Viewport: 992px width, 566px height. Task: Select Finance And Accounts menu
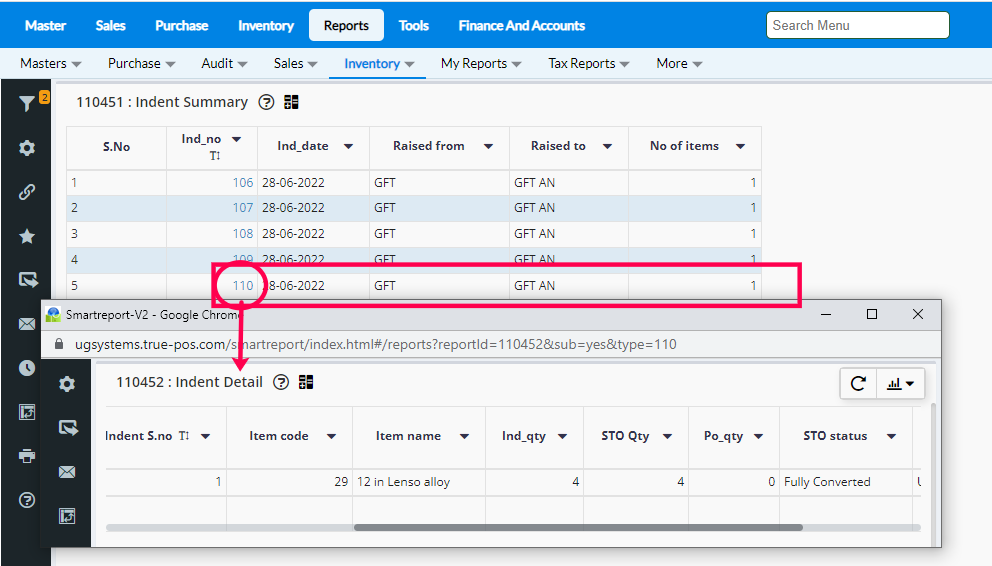[x=521, y=25]
